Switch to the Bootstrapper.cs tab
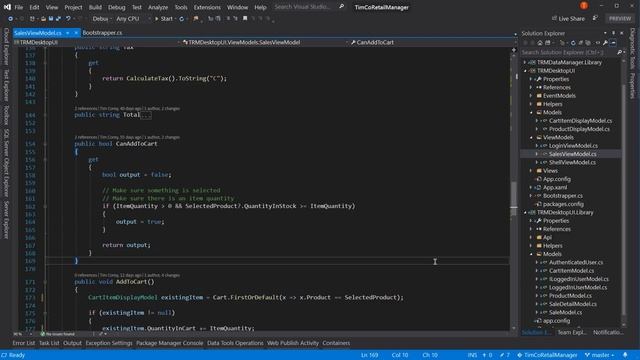640x360 pixels. [102, 33]
